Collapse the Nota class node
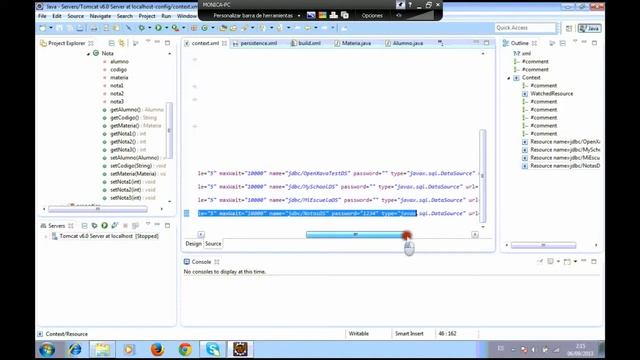The image size is (640, 360). point(88,53)
